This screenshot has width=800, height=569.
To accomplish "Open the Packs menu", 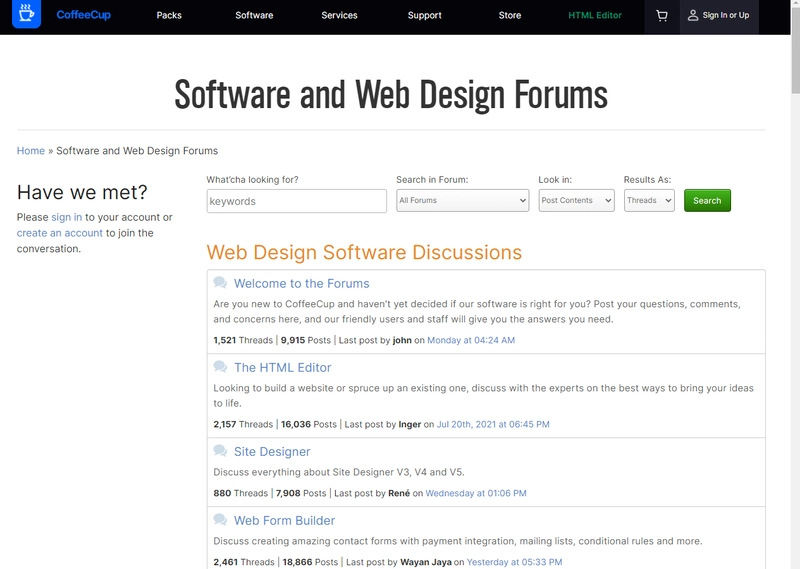I will (x=169, y=15).
